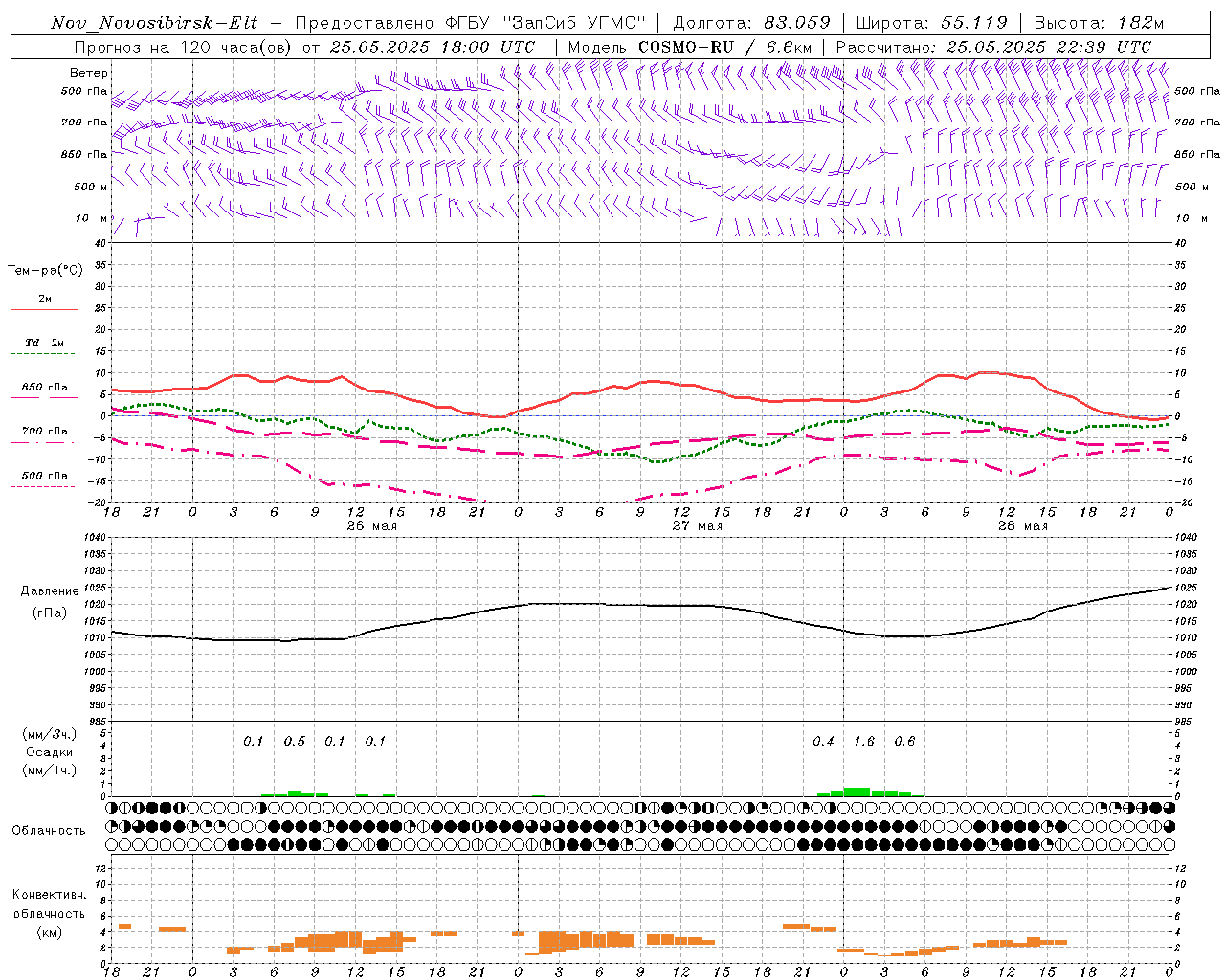Click the 1.6 precipitation value

pos(864,742)
